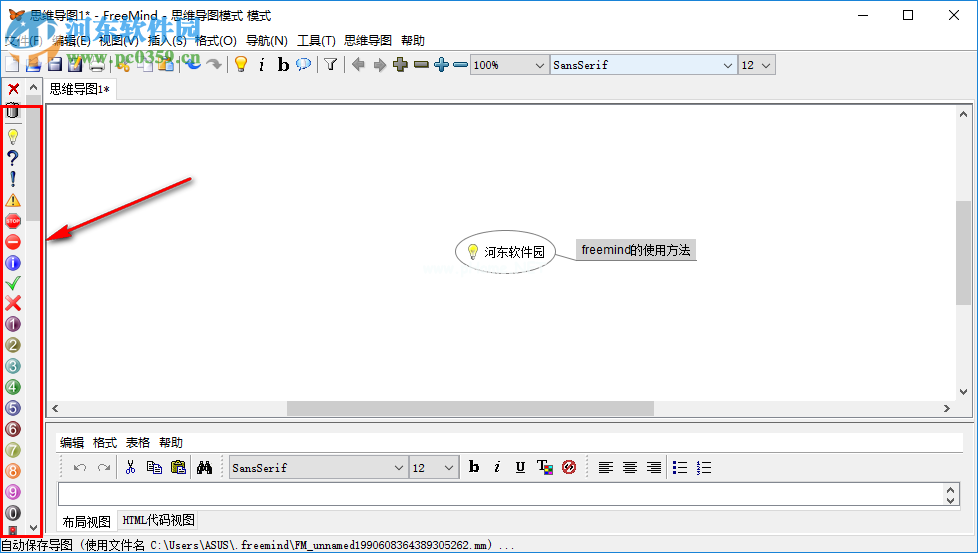
Task: Toggle bold in the main toolbar
Action: click(283, 64)
